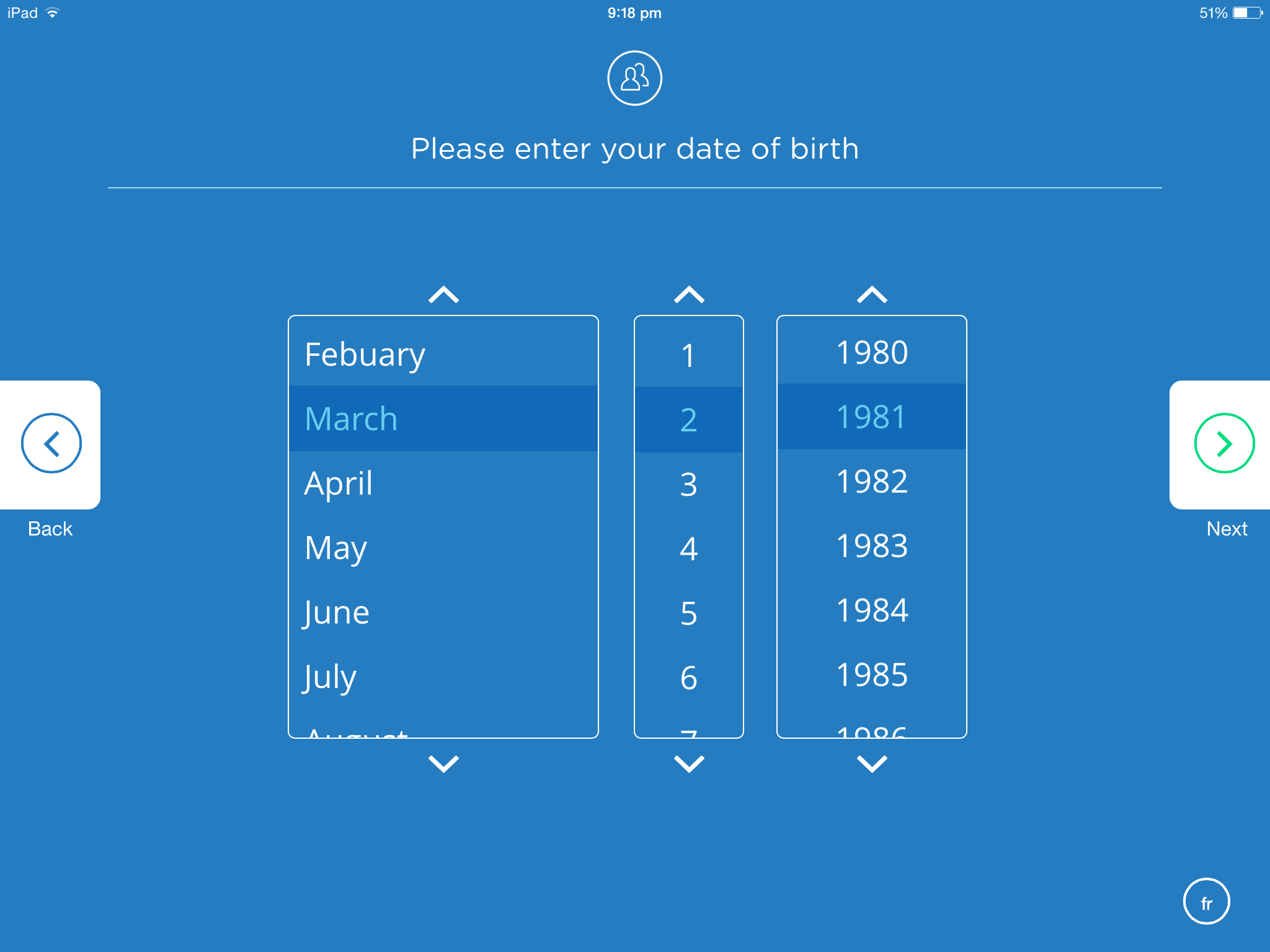Tap the Next label
The image size is (1270, 952).
click(x=1227, y=529)
